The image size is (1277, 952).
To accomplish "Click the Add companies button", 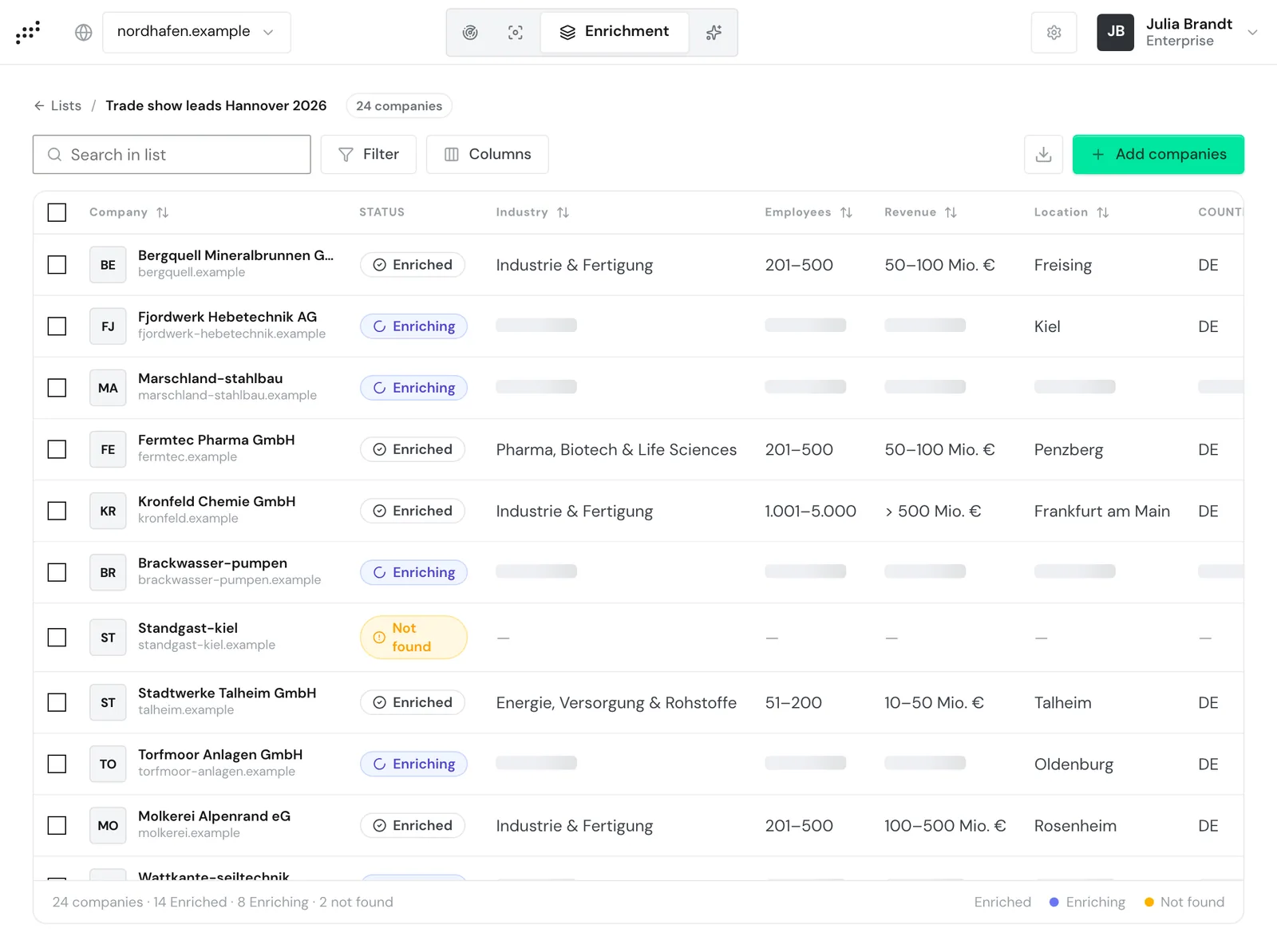I will pos(1158,154).
